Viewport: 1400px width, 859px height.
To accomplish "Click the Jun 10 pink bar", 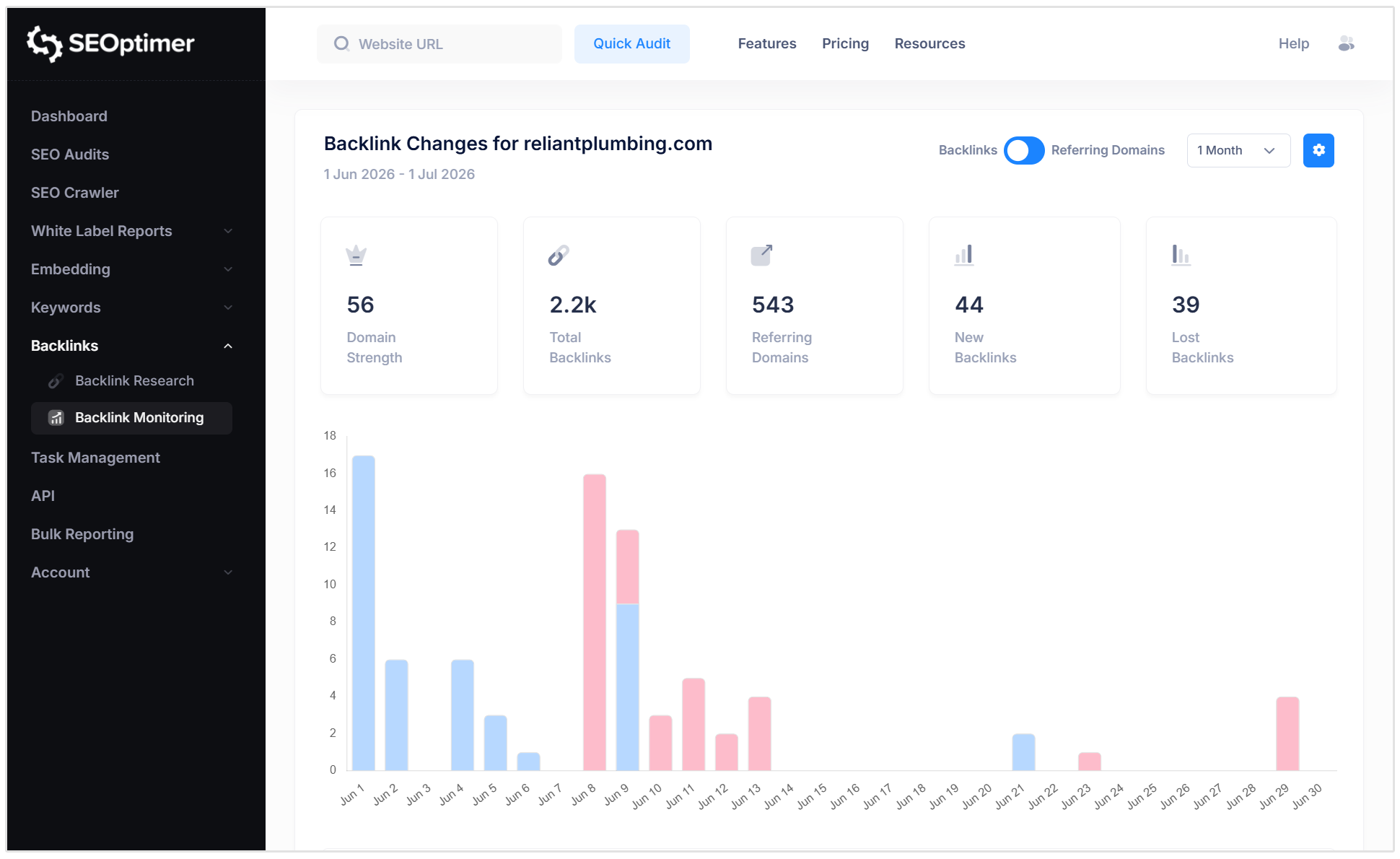I will (660, 743).
